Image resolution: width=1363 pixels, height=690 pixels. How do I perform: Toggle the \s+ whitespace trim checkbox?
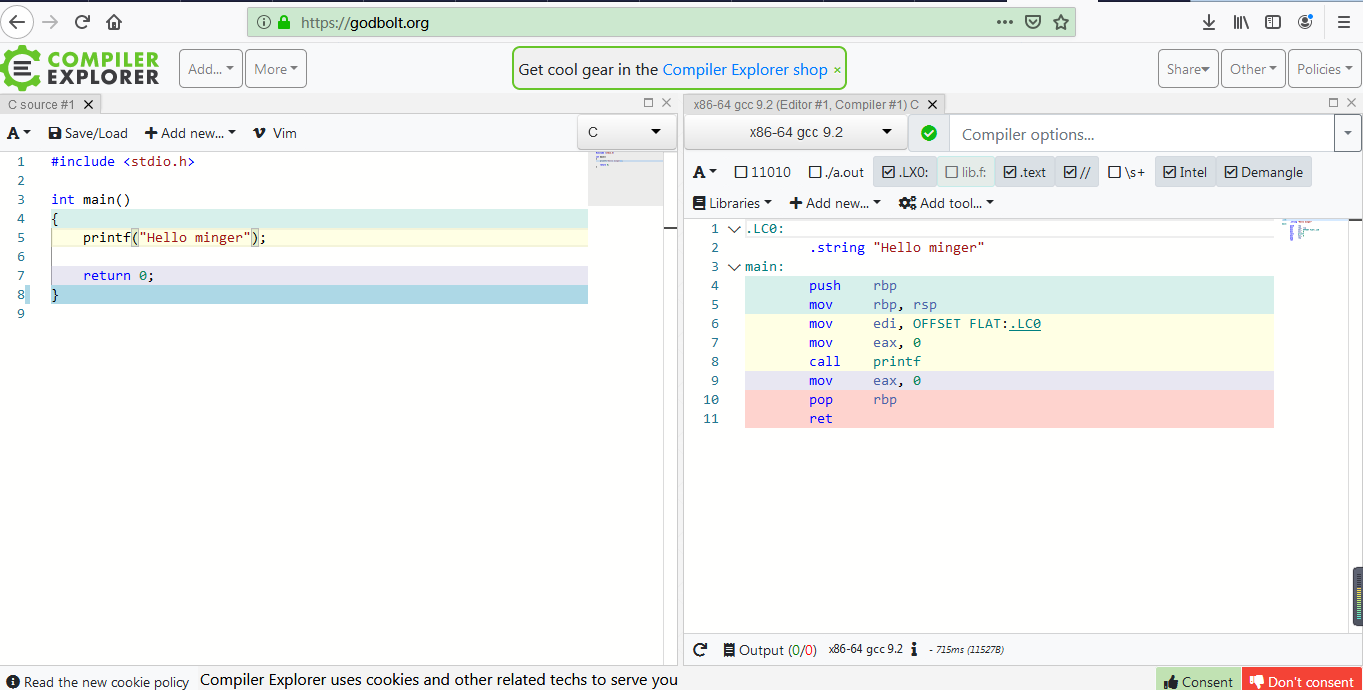point(1127,172)
